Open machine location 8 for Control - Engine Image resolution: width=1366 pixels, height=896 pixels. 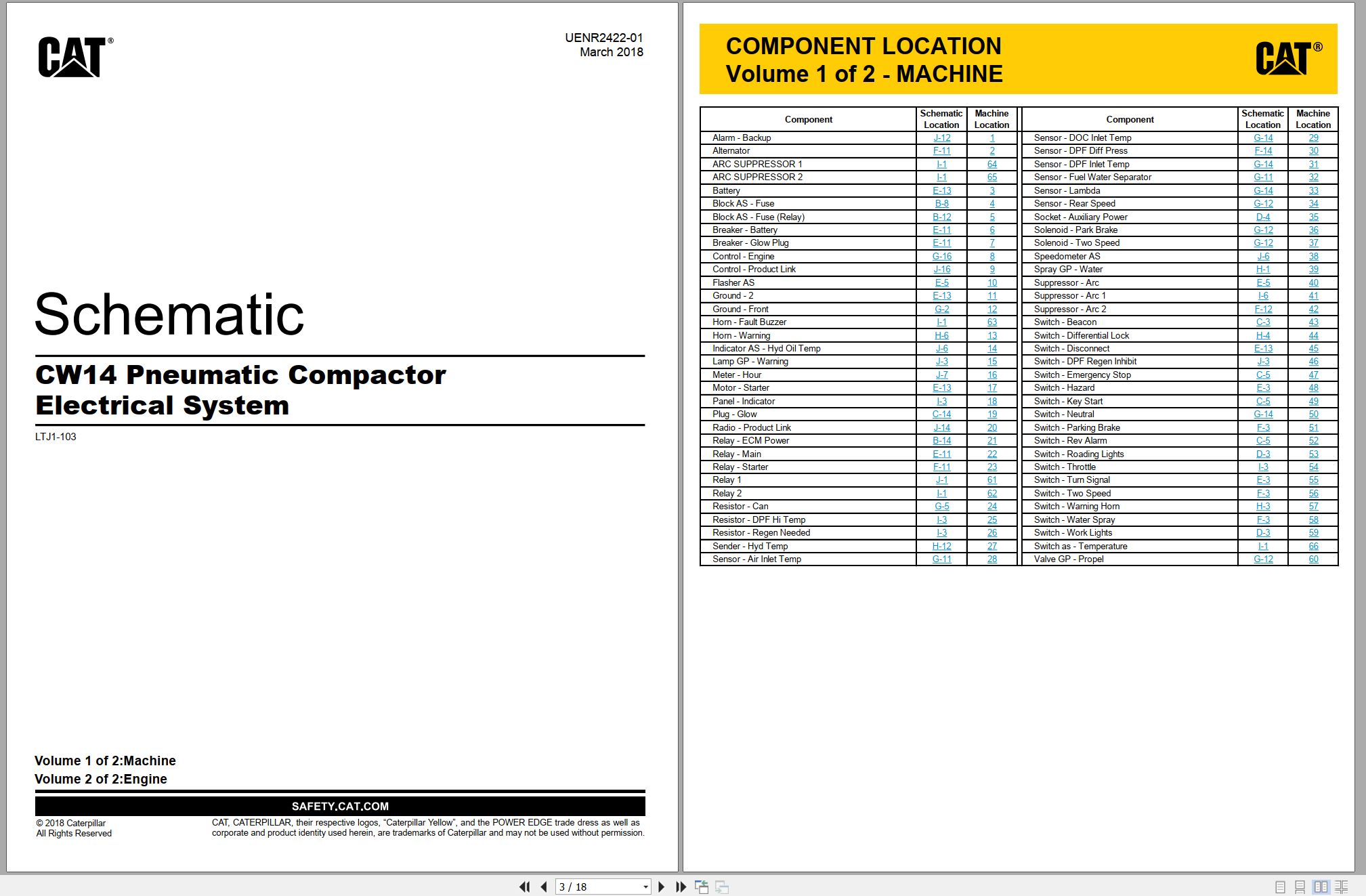click(x=992, y=256)
